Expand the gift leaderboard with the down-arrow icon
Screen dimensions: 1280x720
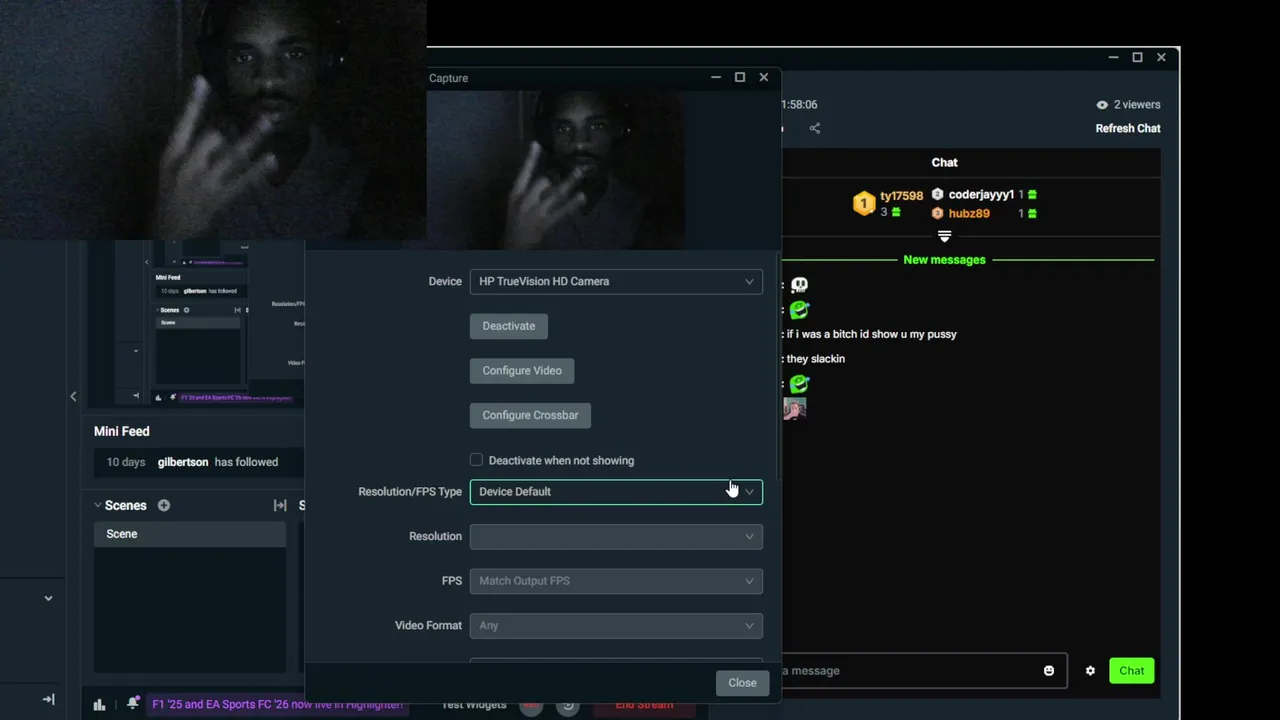click(x=944, y=236)
